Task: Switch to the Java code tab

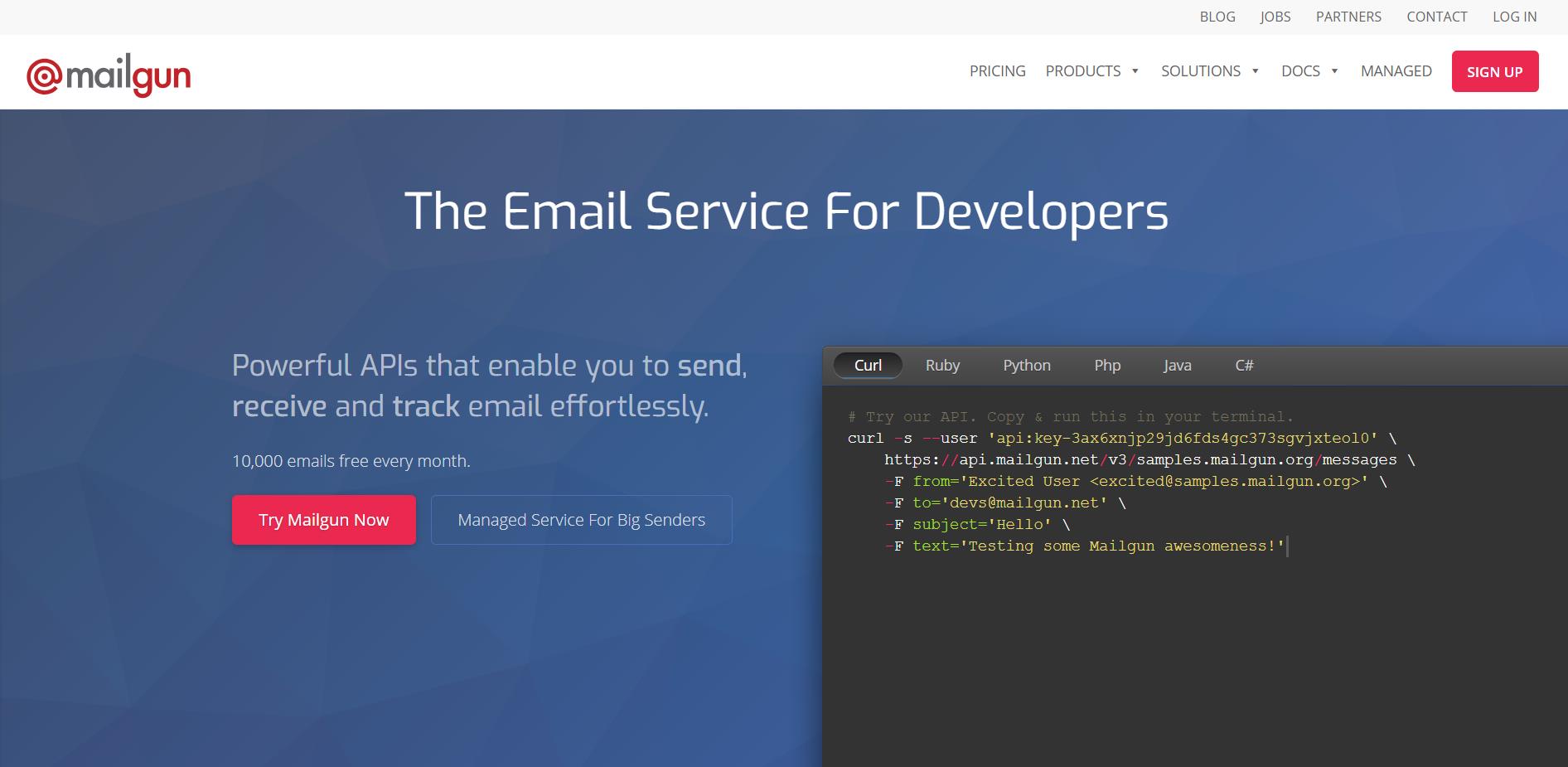Action: (x=1177, y=366)
